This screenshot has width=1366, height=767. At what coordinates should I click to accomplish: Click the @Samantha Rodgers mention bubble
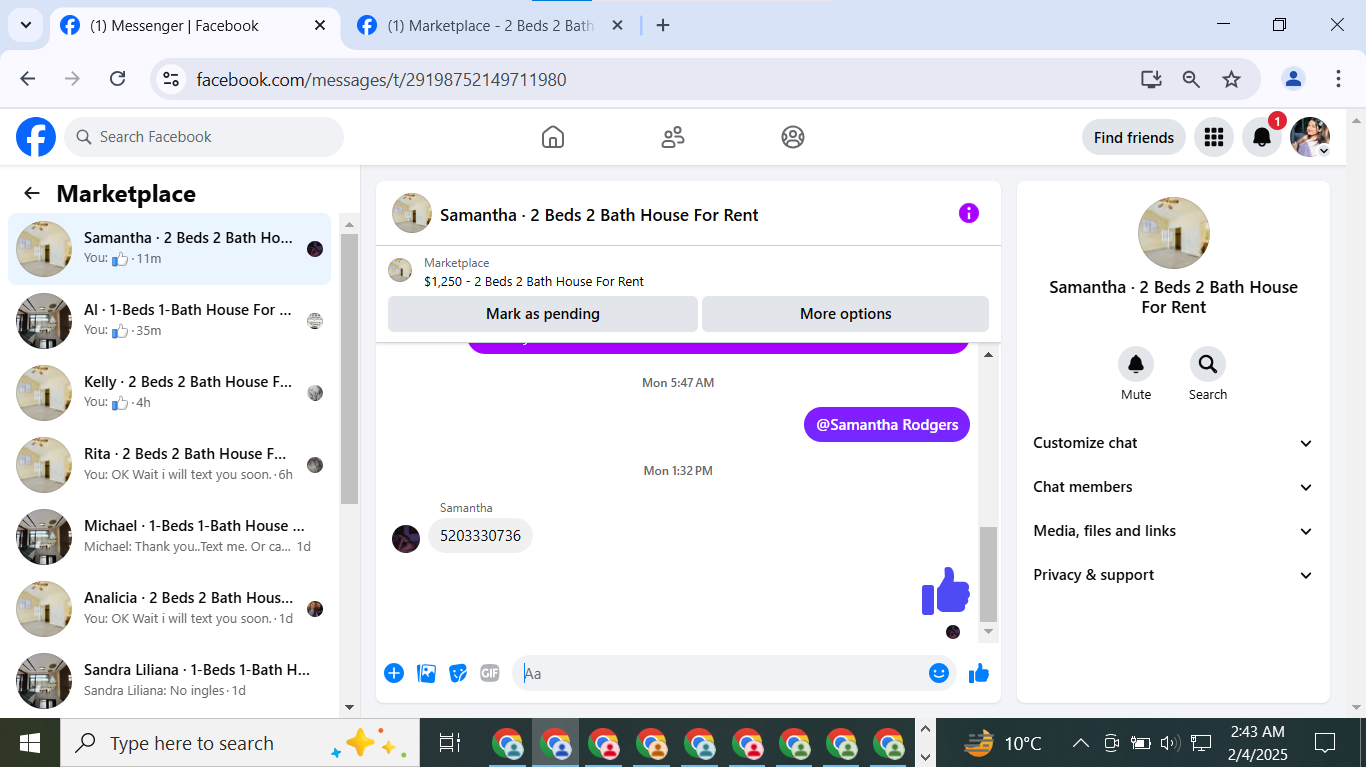pyautogui.click(x=887, y=425)
